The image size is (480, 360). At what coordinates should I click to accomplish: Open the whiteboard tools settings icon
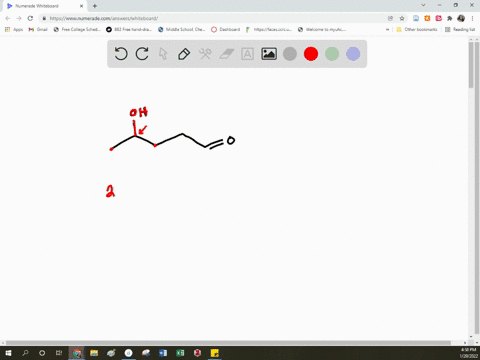[205, 54]
